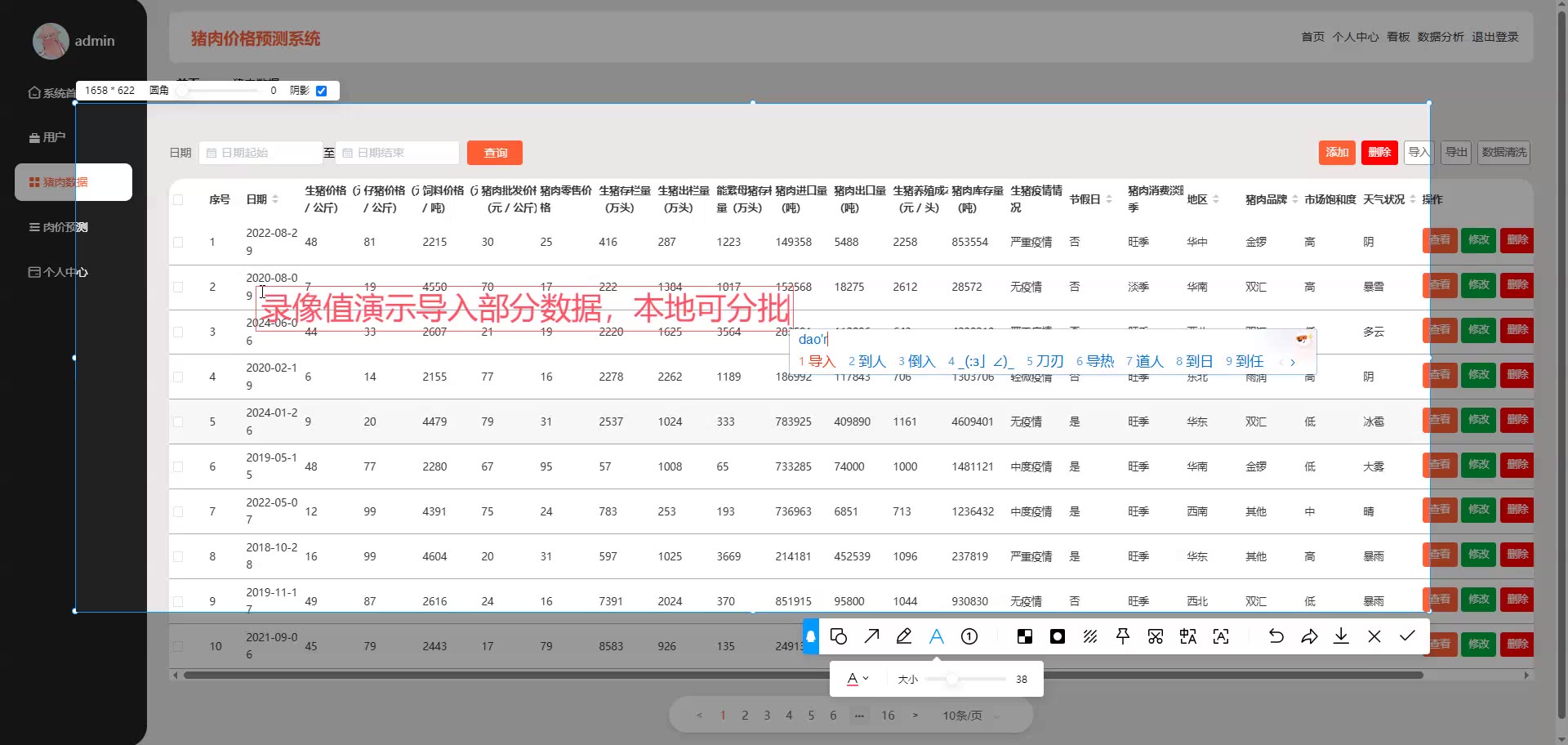Image resolution: width=1568 pixels, height=745 pixels.
Task: Expand the 10条/页 page size selector
Action: tap(970, 716)
